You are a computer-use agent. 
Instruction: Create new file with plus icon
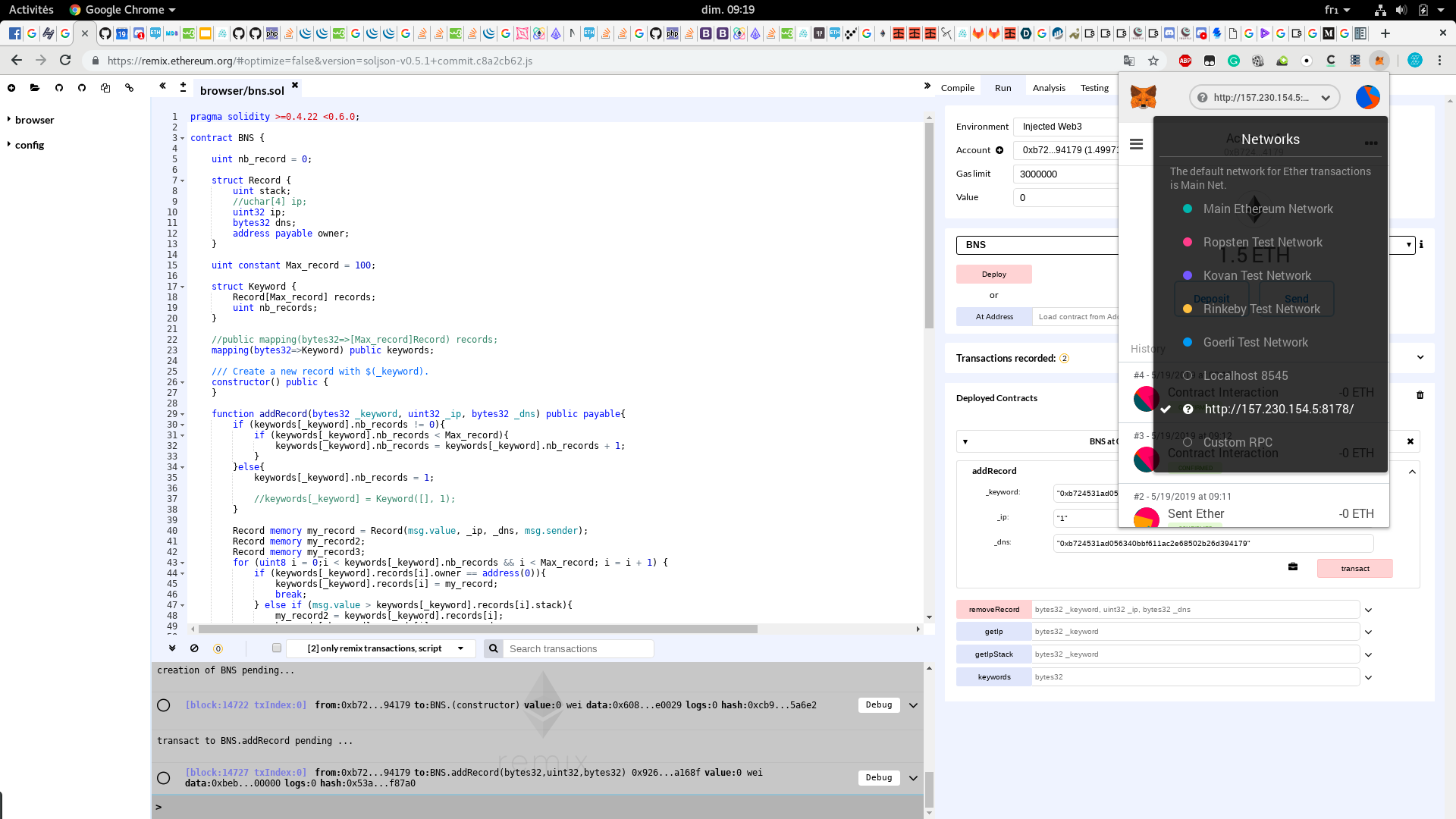pyautogui.click(x=11, y=88)
